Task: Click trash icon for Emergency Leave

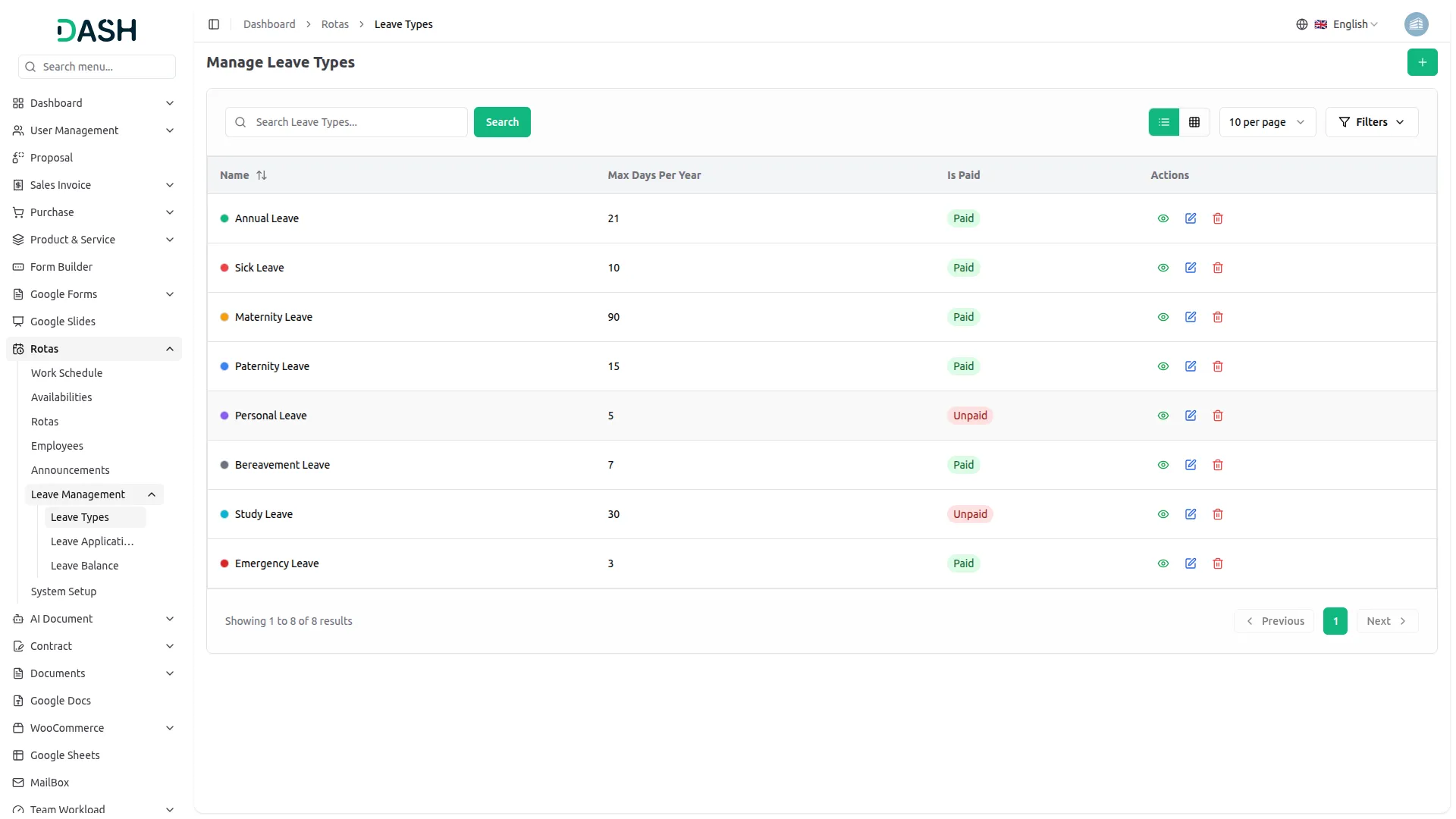Action: (x=1217, y=563)
